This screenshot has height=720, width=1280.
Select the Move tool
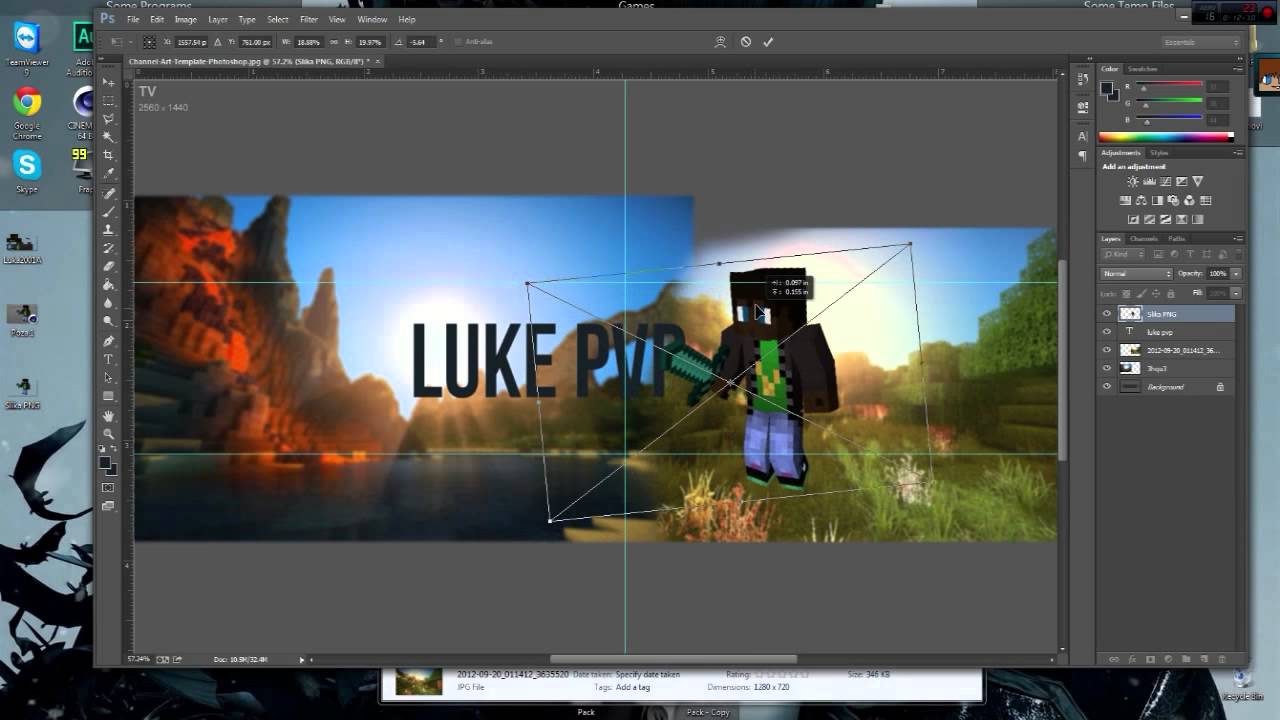109,82
